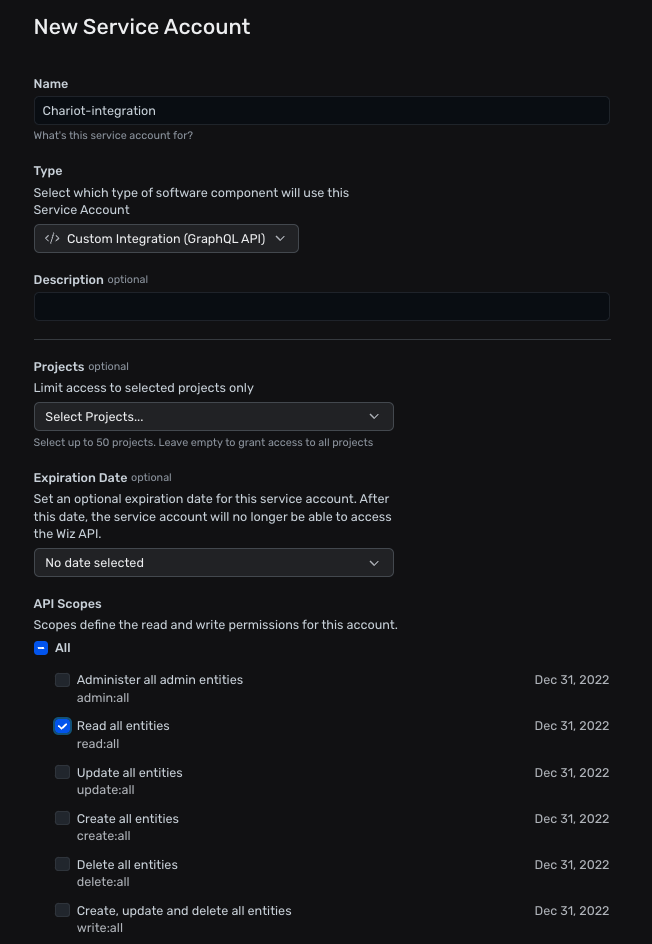Click the chevron icon in Select Projects field

[374, 417]
